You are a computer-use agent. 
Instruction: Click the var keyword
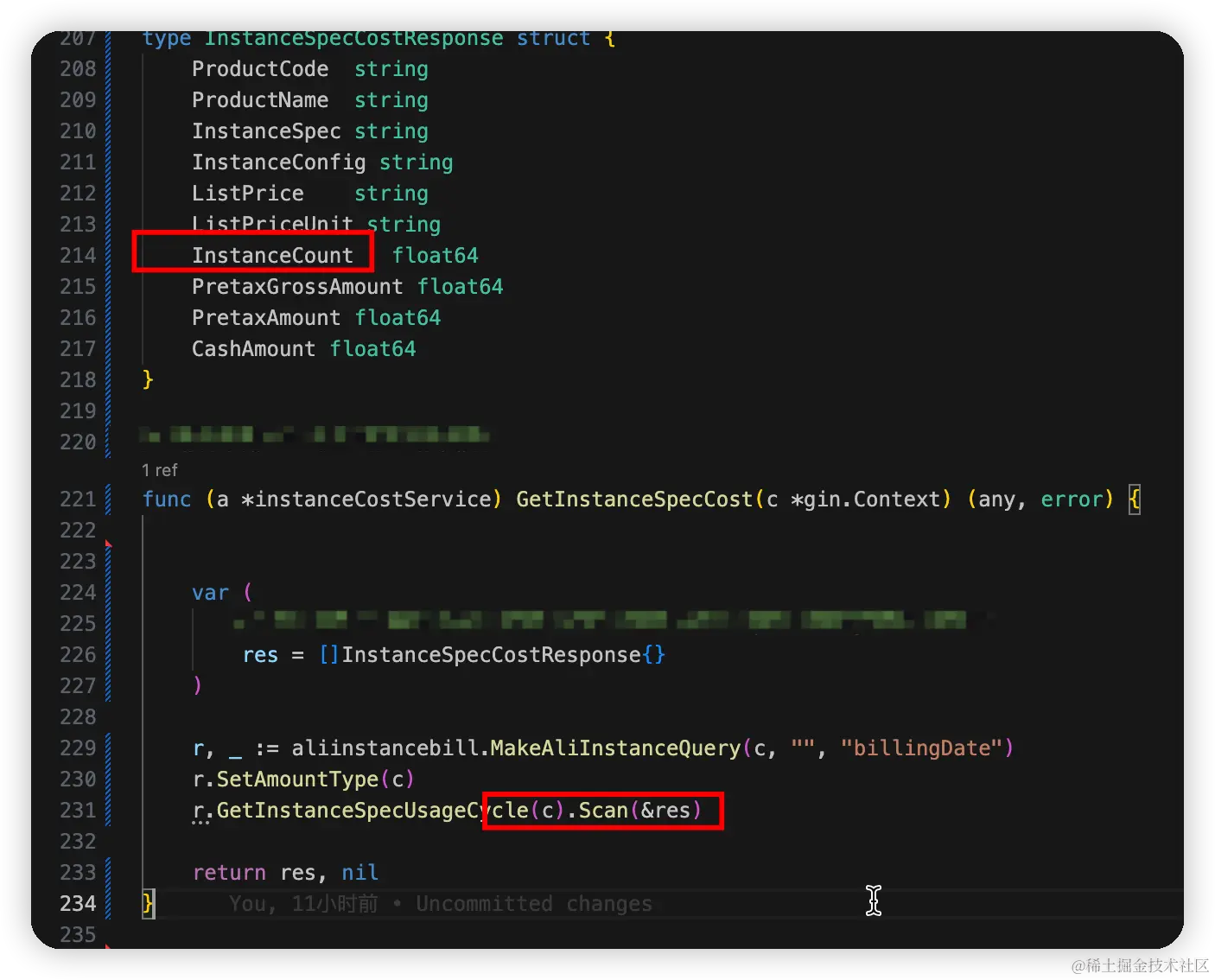pos(210,593)
